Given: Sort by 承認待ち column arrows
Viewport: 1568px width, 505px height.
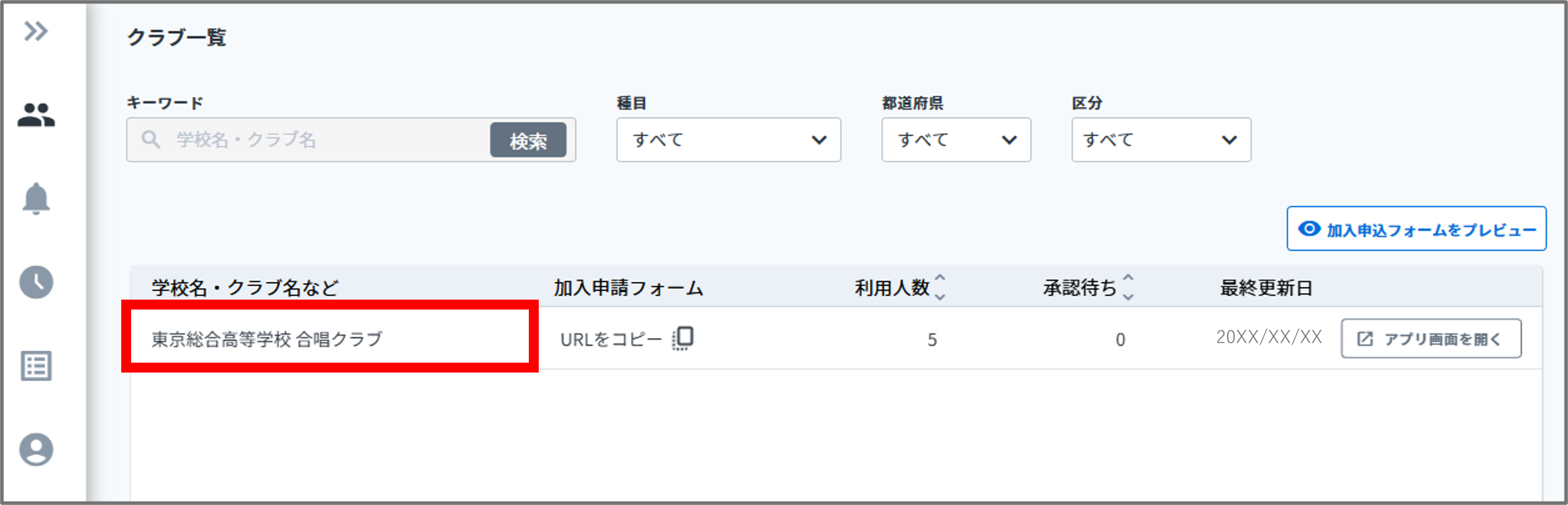Looking at the screenshot, I should [1129, 287].
